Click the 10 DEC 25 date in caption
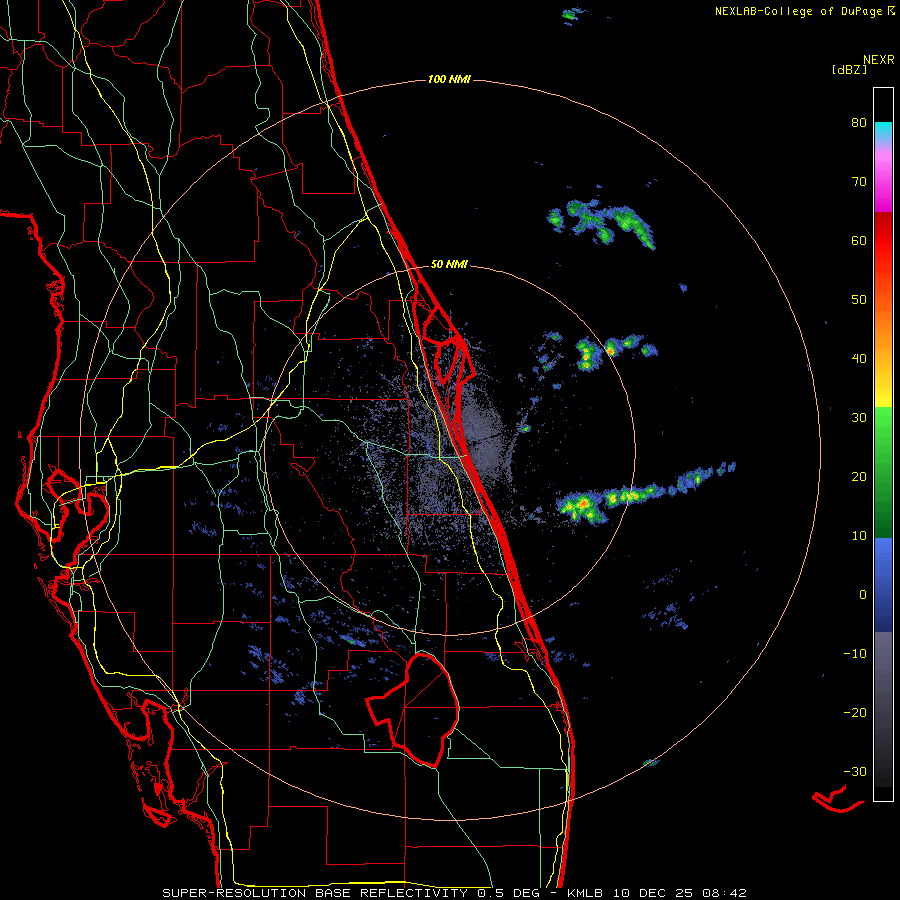900x900 pixels. (652, 893)
